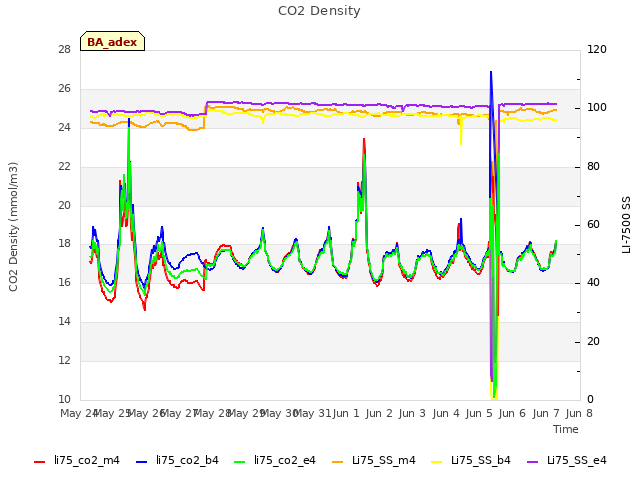Toggle the Li75_SS_b4 legend entry
The image size is (640, 480).
tap(471, 460)
